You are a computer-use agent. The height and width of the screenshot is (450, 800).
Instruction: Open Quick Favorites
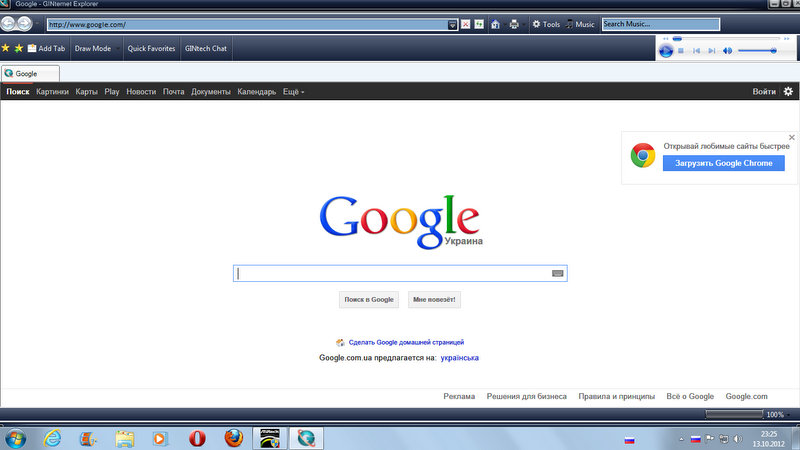tap(151, 48)
